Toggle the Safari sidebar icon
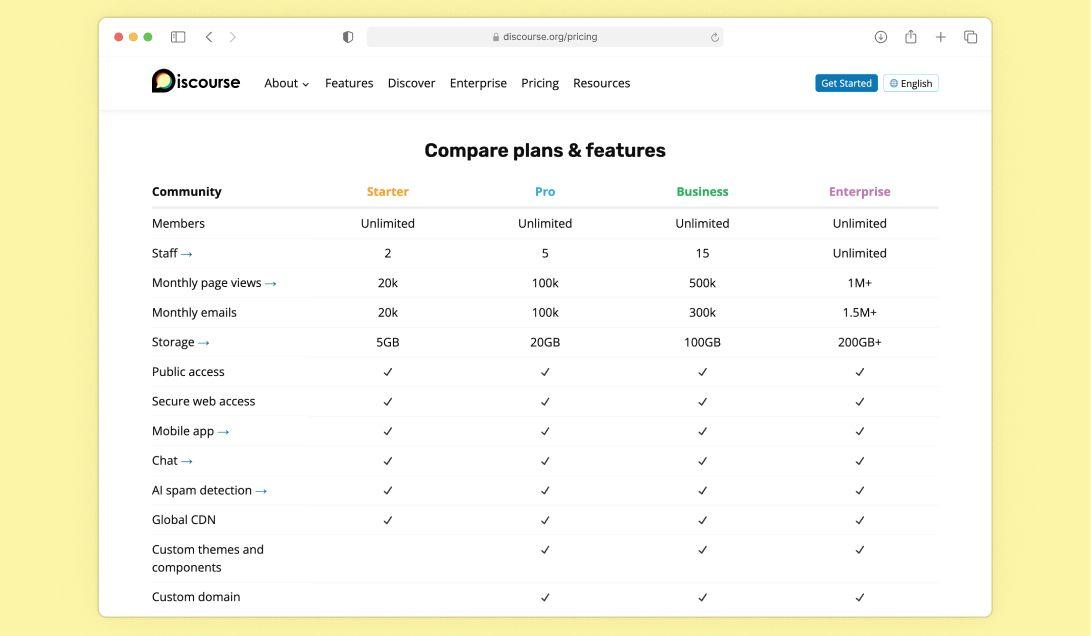1091x636 pixels. (x=178, y=37)
